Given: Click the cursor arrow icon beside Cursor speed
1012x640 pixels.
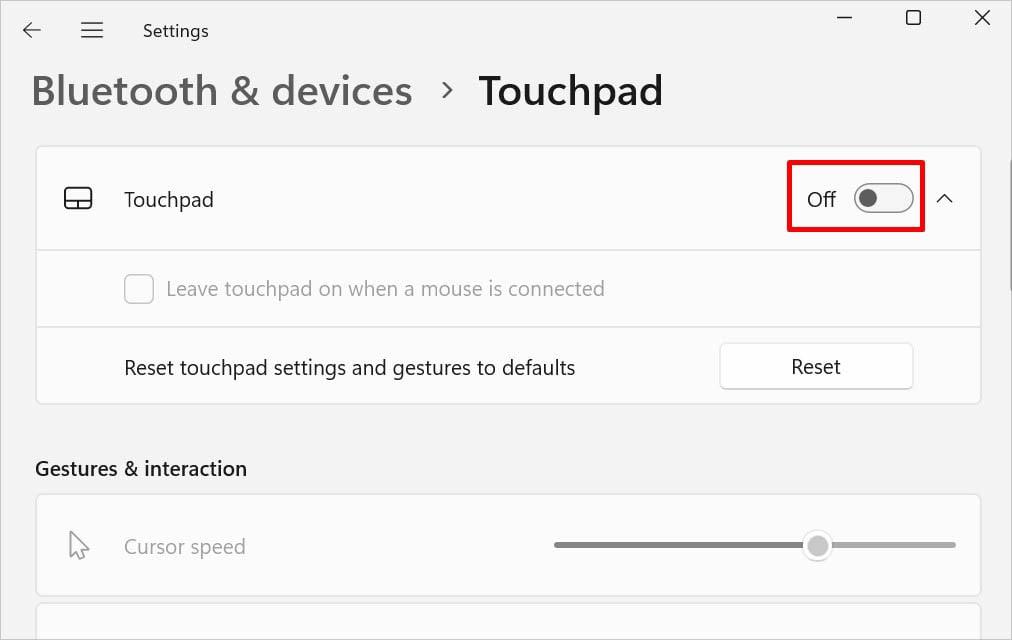Looking at the screenshot, I should [78, 546].
